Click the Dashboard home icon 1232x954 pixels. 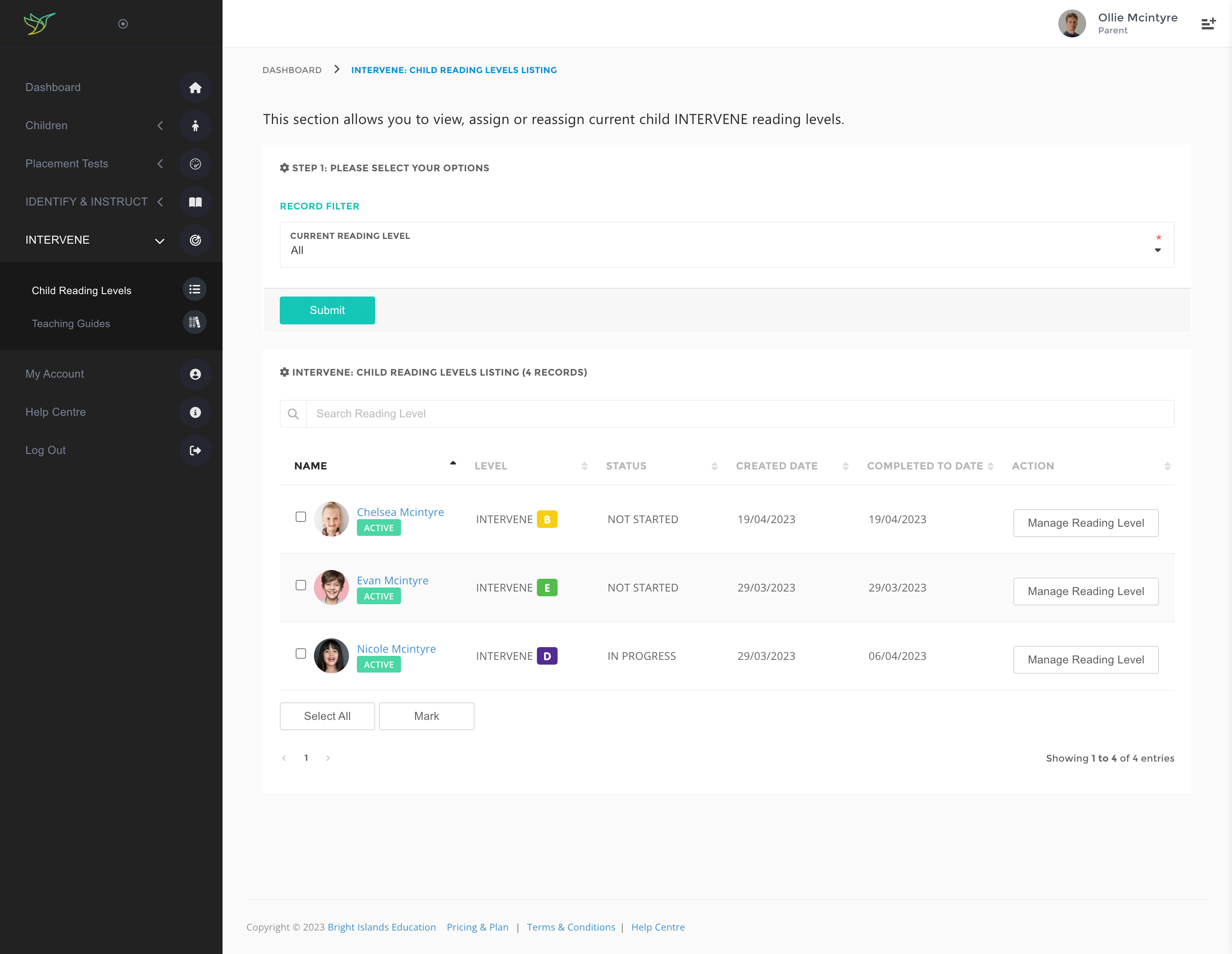click(195, 87)
